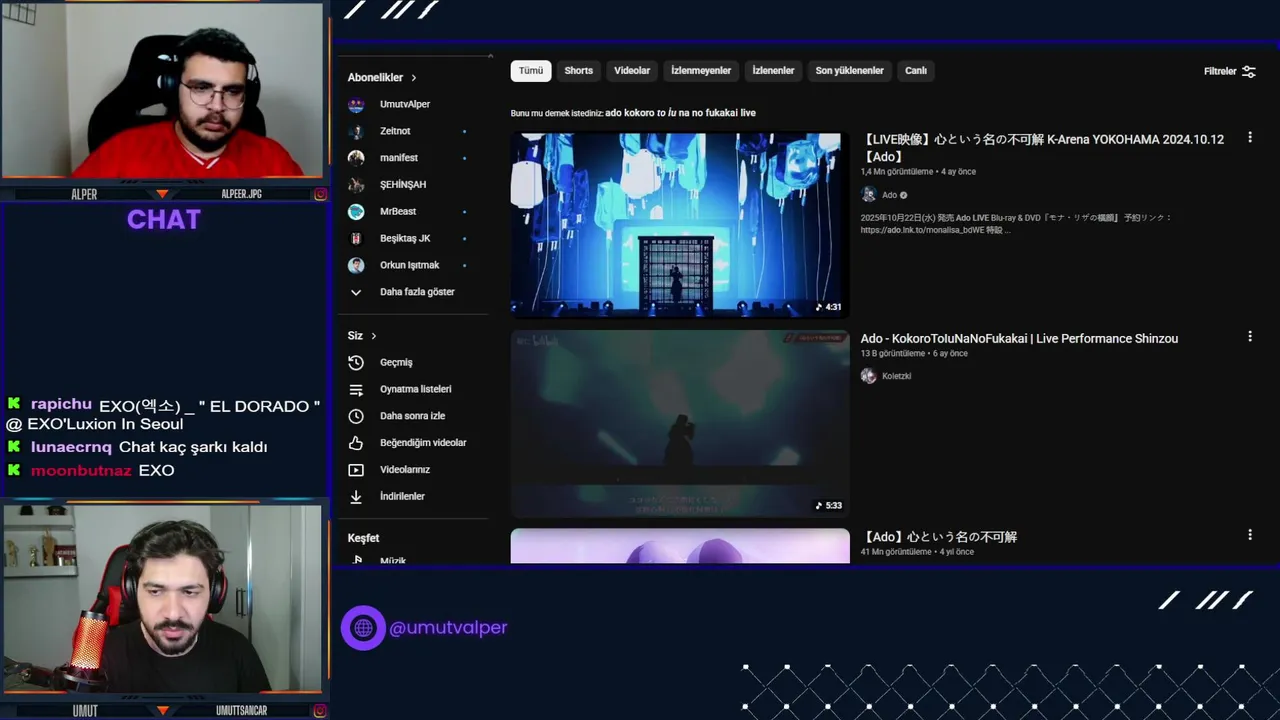
Task: Open Ado - KokoroToIuNaNoFukakai Live Performance title
Action: pyautogui.click(x=1019, y=339)
